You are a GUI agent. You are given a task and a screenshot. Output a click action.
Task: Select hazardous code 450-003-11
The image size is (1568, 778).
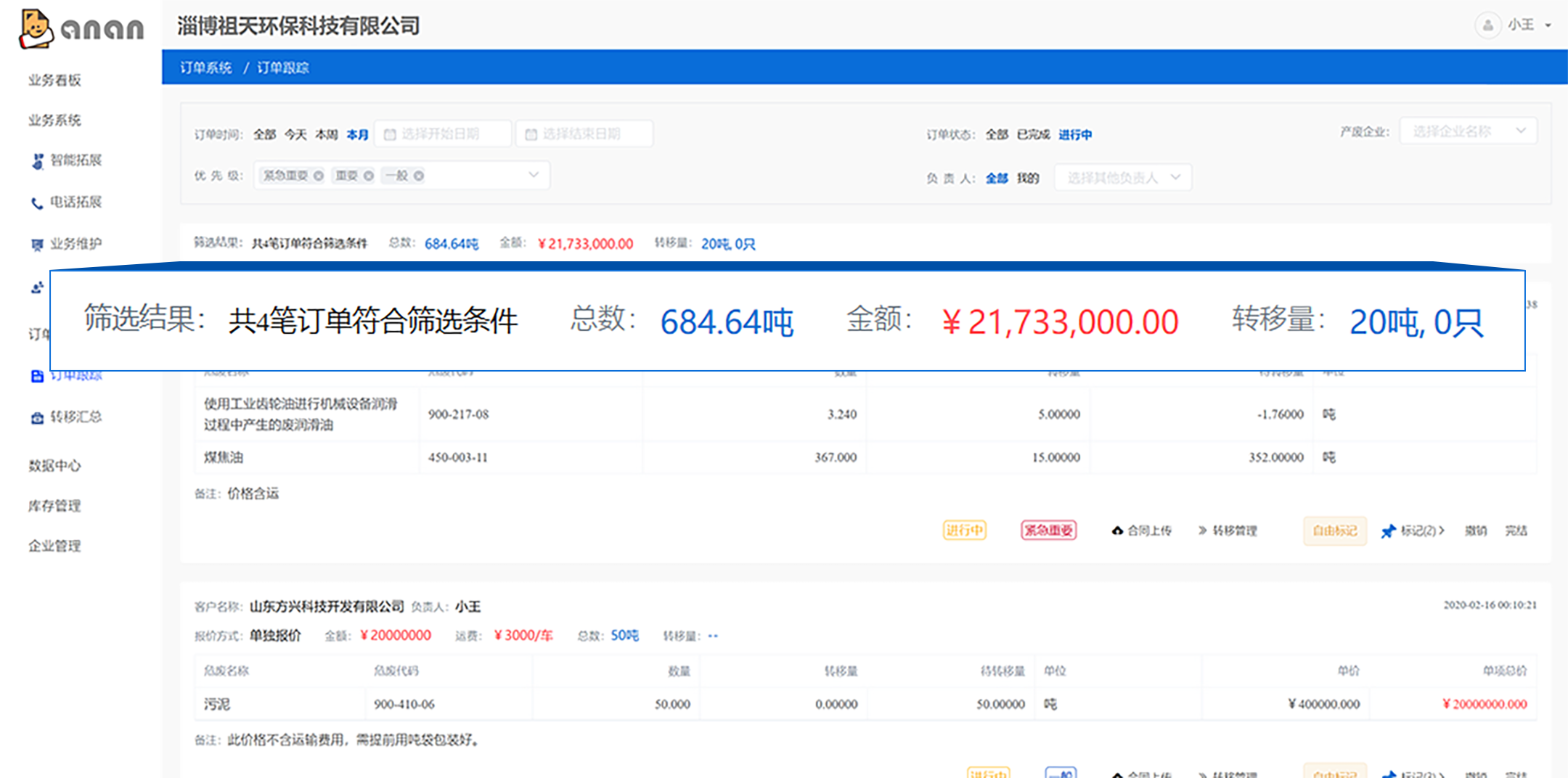click(458, 457)
